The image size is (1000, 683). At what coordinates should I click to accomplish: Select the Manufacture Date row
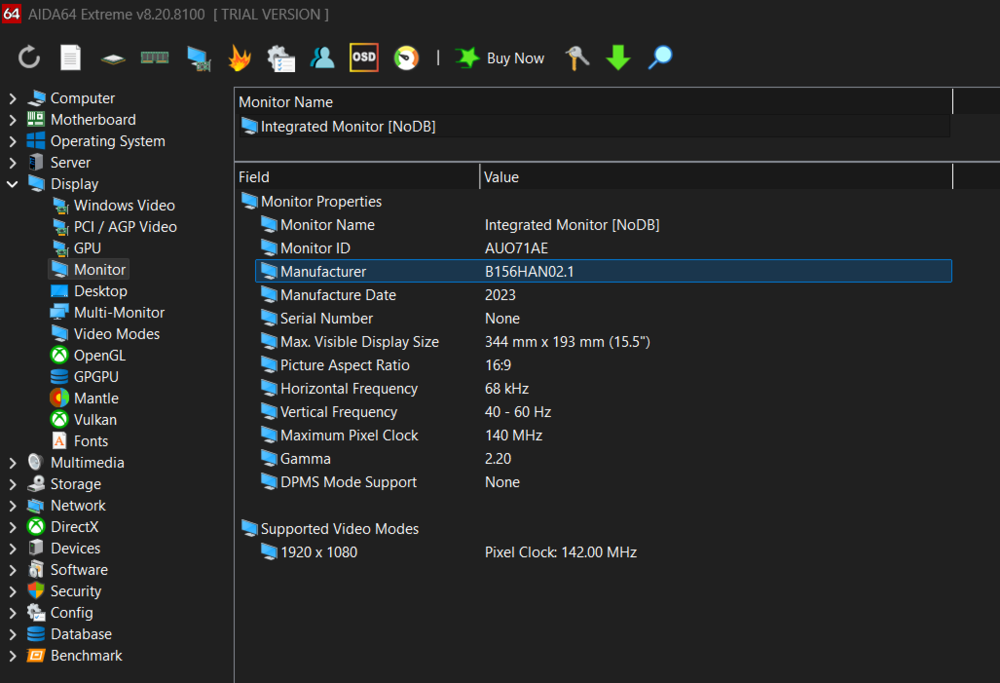click(x=603, y=295)
